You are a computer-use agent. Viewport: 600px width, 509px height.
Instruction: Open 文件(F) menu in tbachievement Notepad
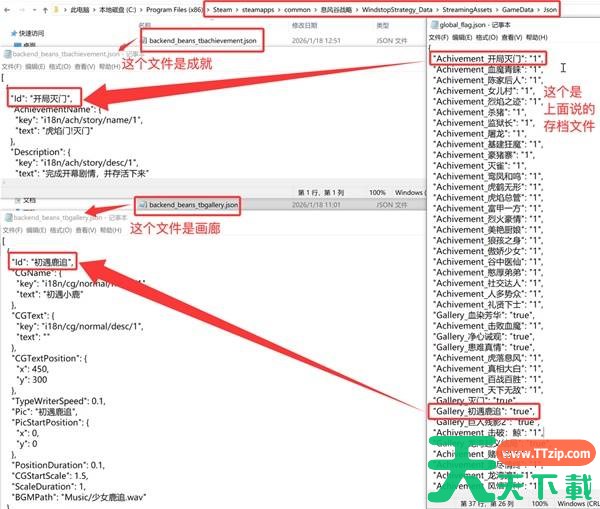pyautogui.click(x=11, y=67)
